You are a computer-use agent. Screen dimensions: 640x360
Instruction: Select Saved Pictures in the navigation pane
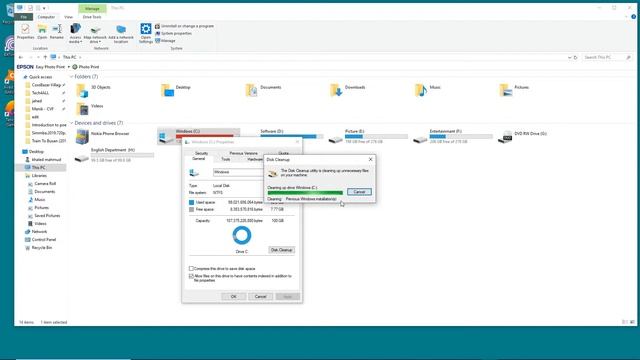(47, 216)
